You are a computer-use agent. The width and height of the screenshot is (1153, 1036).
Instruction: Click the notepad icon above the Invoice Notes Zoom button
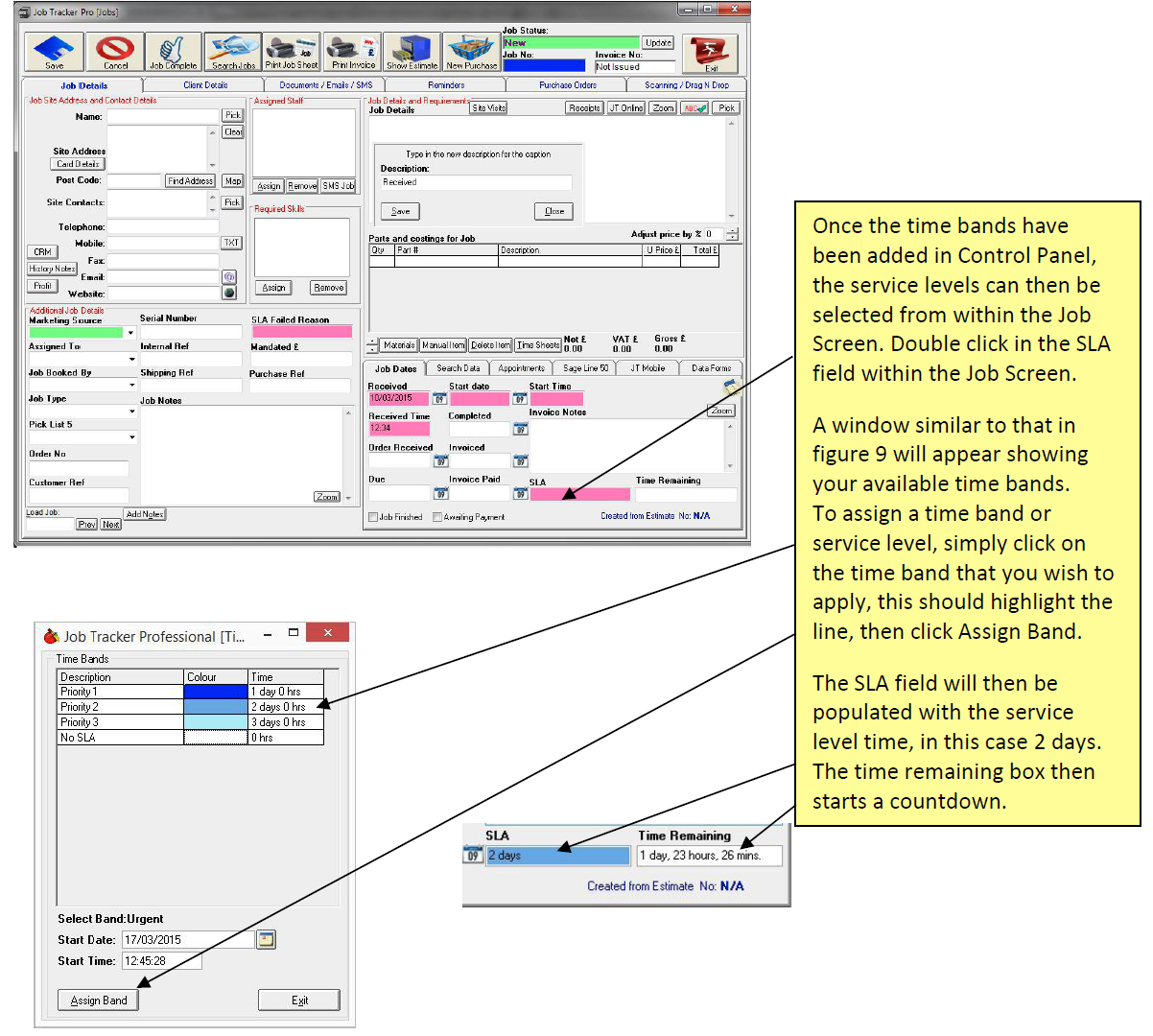tap(730, 387)
